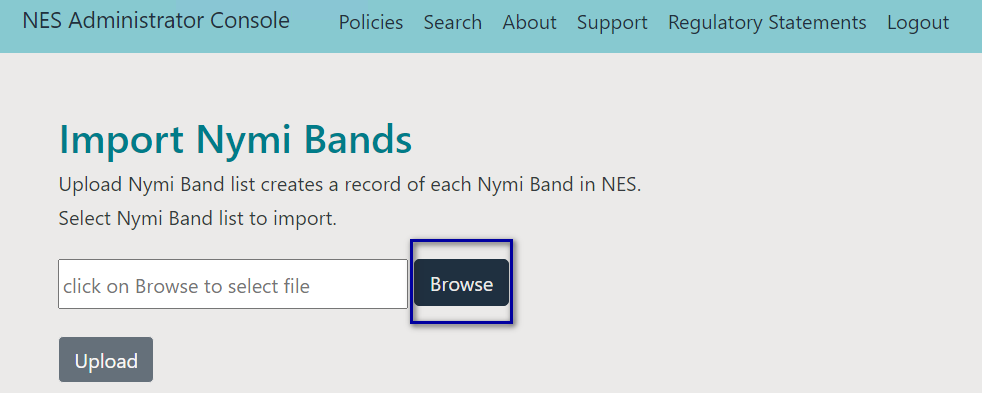Sign out using the Logout link
This screenshot has width=982, height=393.
918,23
